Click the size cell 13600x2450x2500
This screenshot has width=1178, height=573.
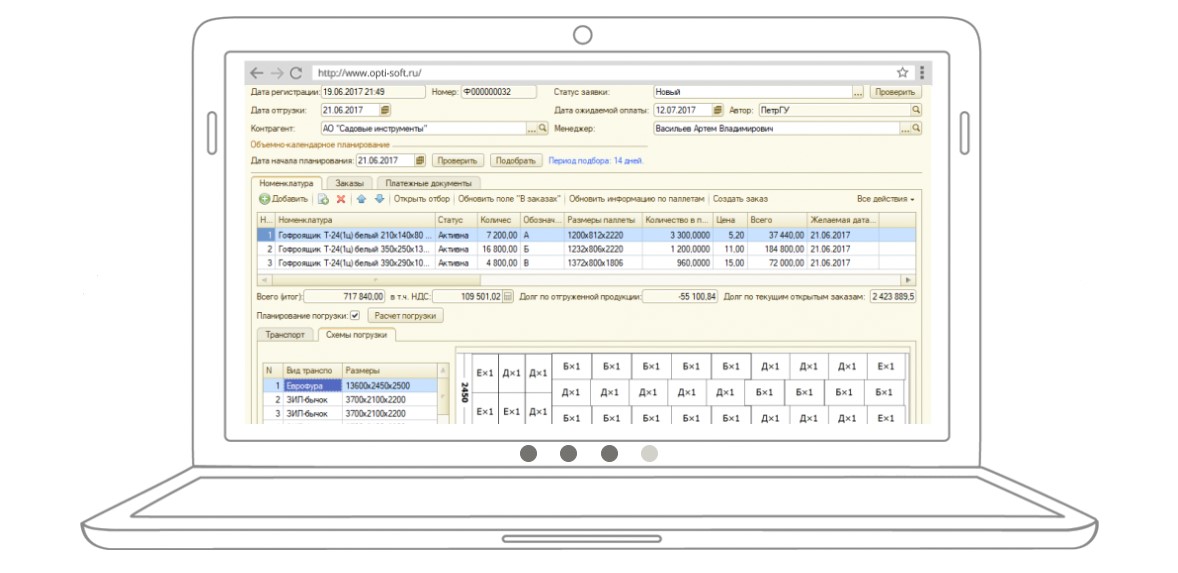tap(390, 385)
